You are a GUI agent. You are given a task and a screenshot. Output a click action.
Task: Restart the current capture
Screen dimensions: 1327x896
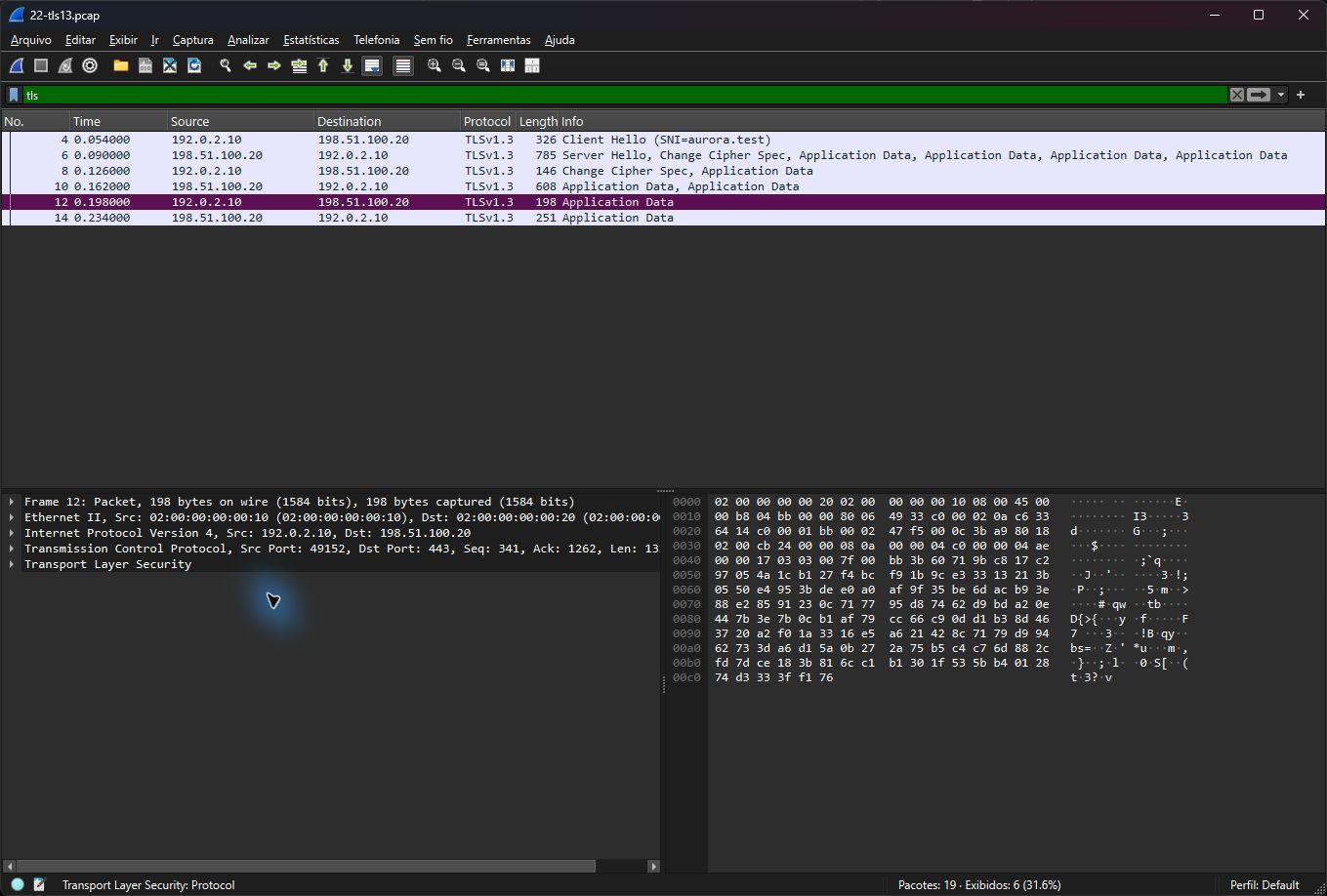click(x=65, y=65)
